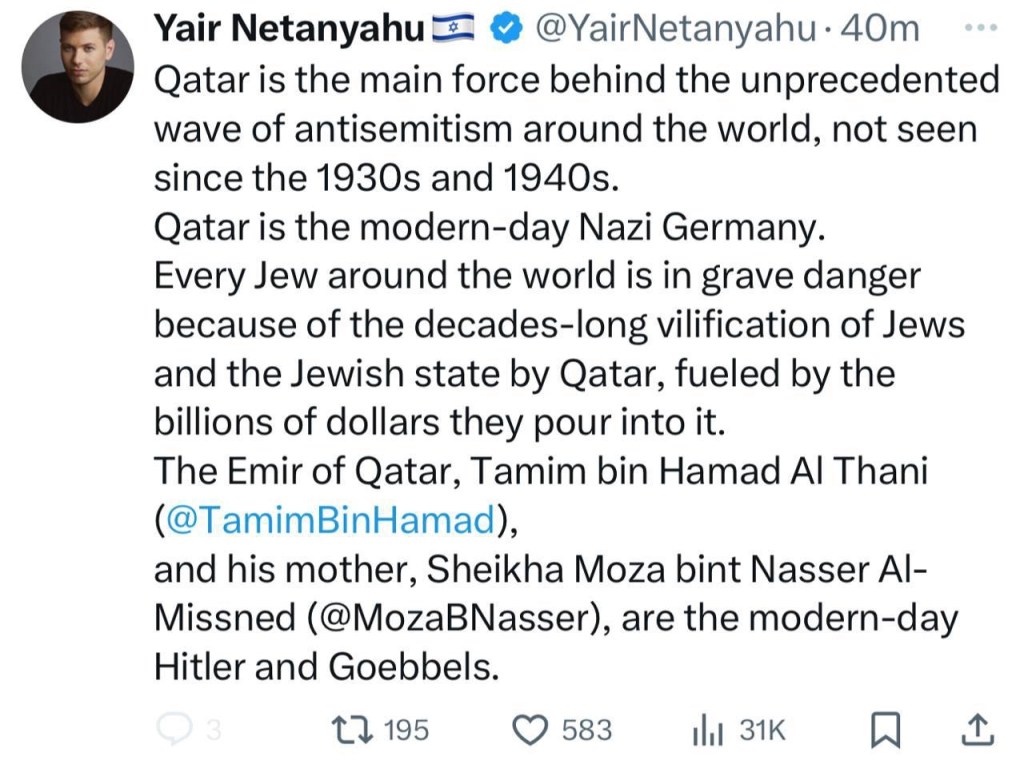Click the blue verified badge
The height and width of the screenshot is (768, 1024).
coord(508,31)
